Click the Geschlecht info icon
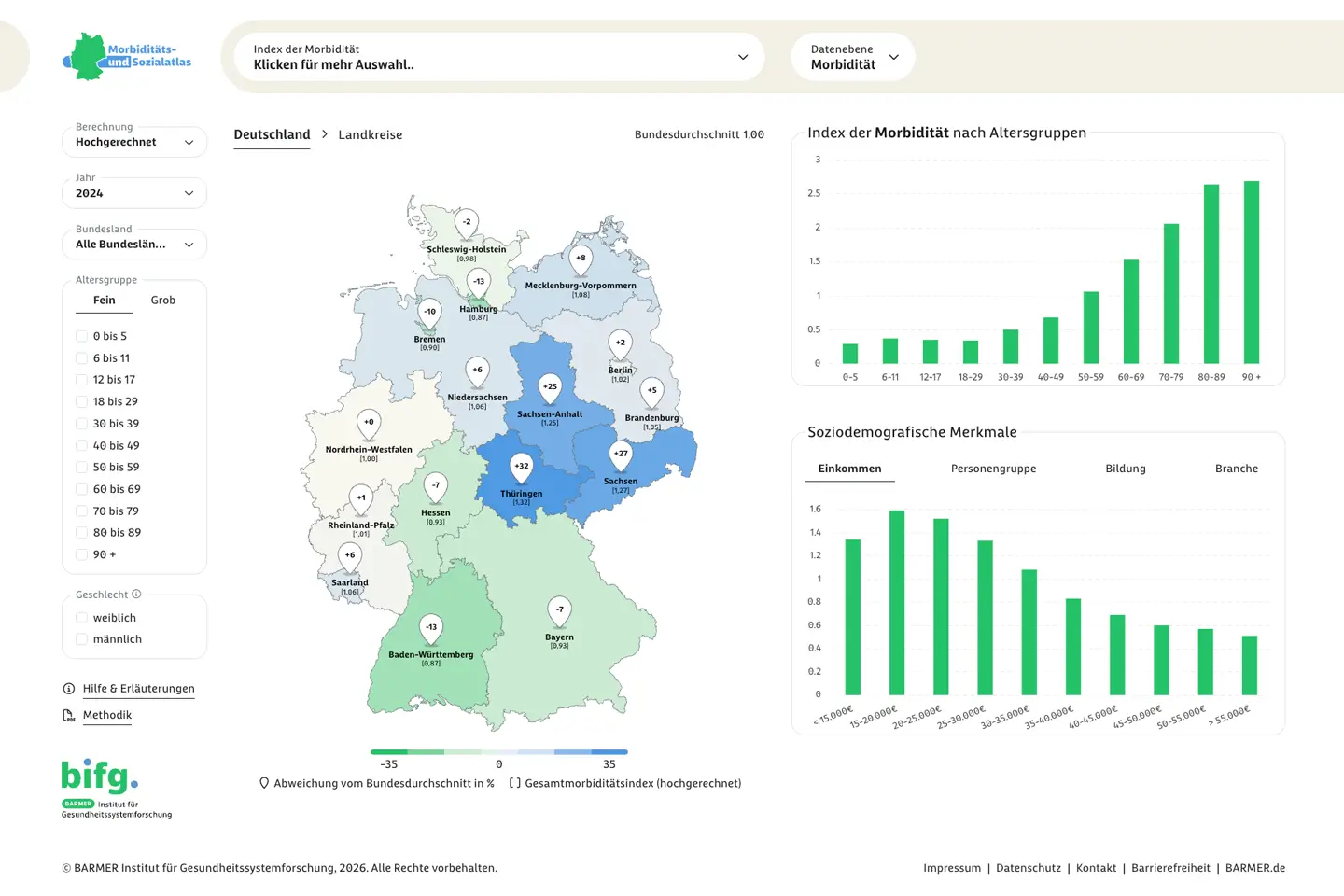1344x896 pixels. click(x=136, y=595)
